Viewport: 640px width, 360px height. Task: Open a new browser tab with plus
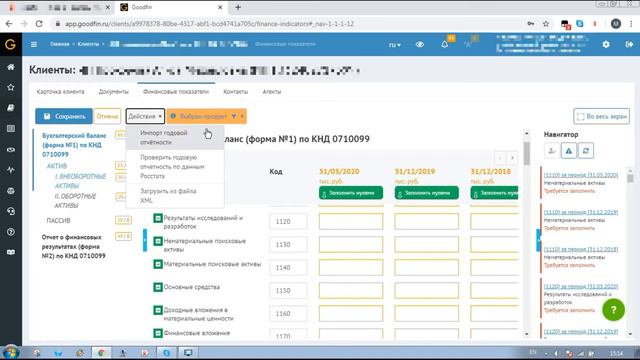pyautogui.click(x=238, y=7)
